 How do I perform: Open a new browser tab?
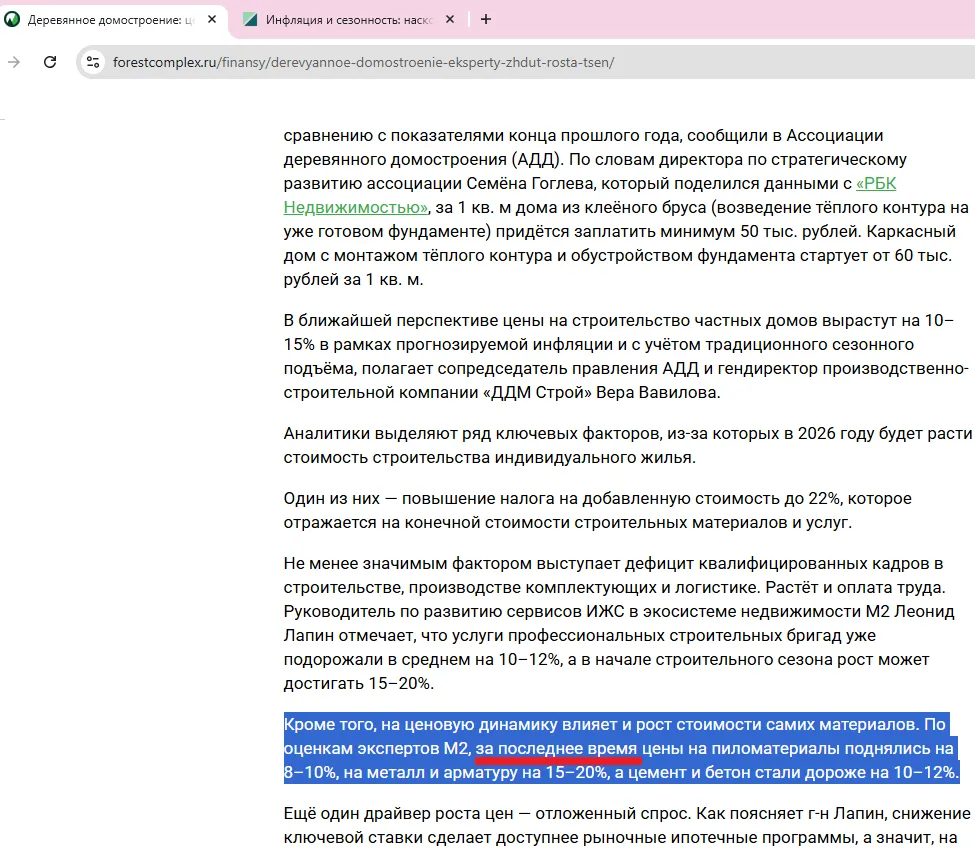[x=486, y=19]
